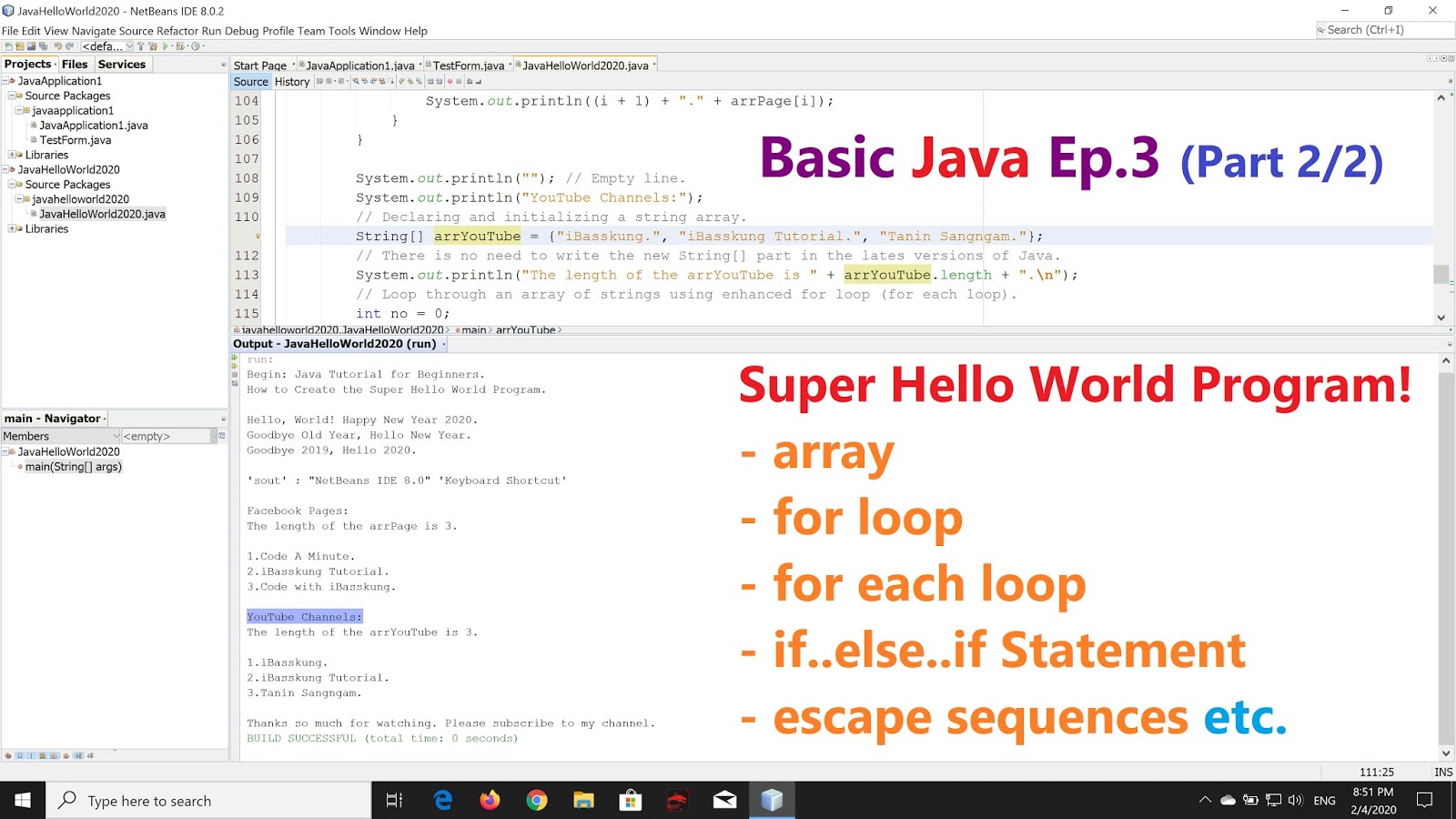
Task: Switch editor to History view
Action: click(292, 82)
